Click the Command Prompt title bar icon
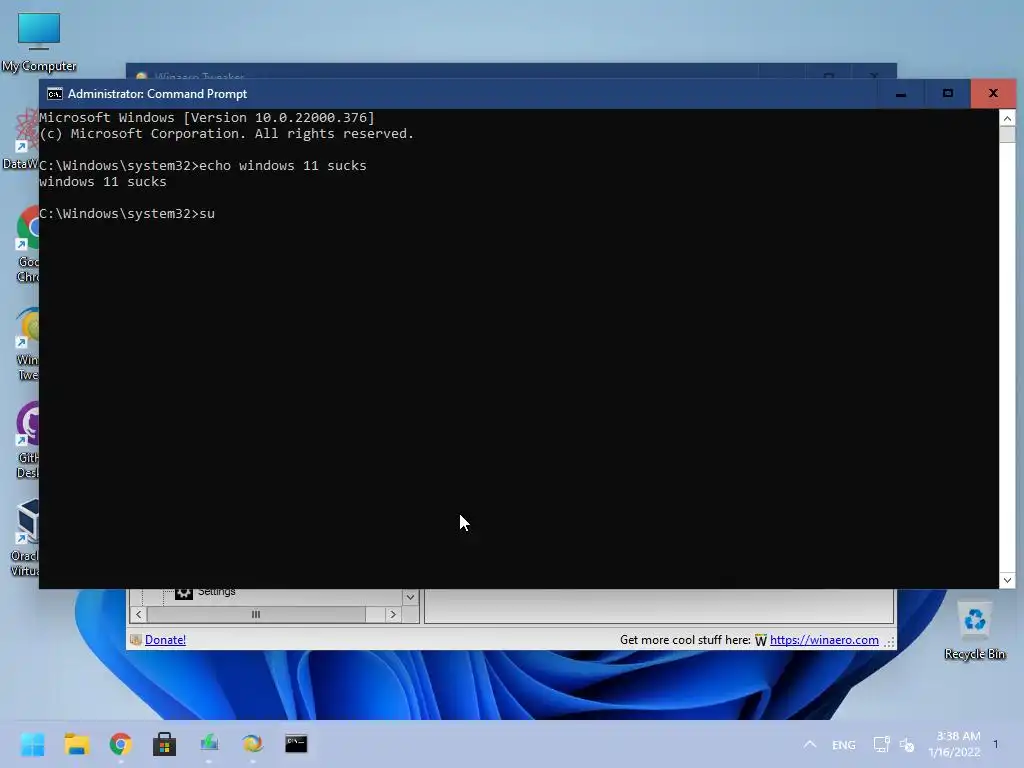1024x768 pixels. 55,94
